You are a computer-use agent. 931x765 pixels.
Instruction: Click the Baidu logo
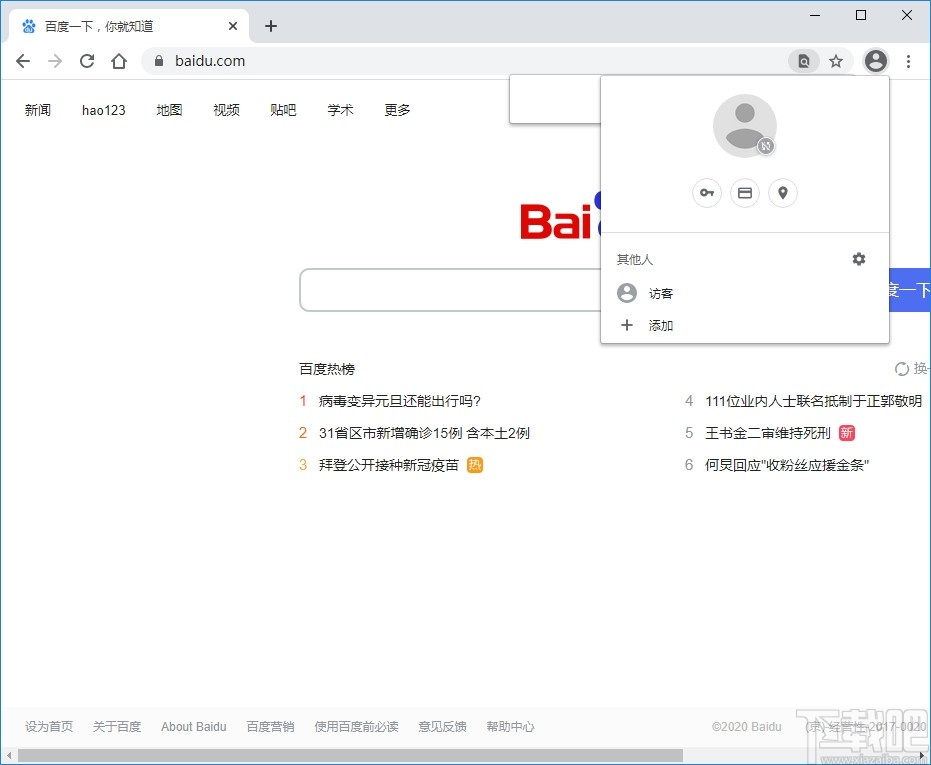(560, 216)
